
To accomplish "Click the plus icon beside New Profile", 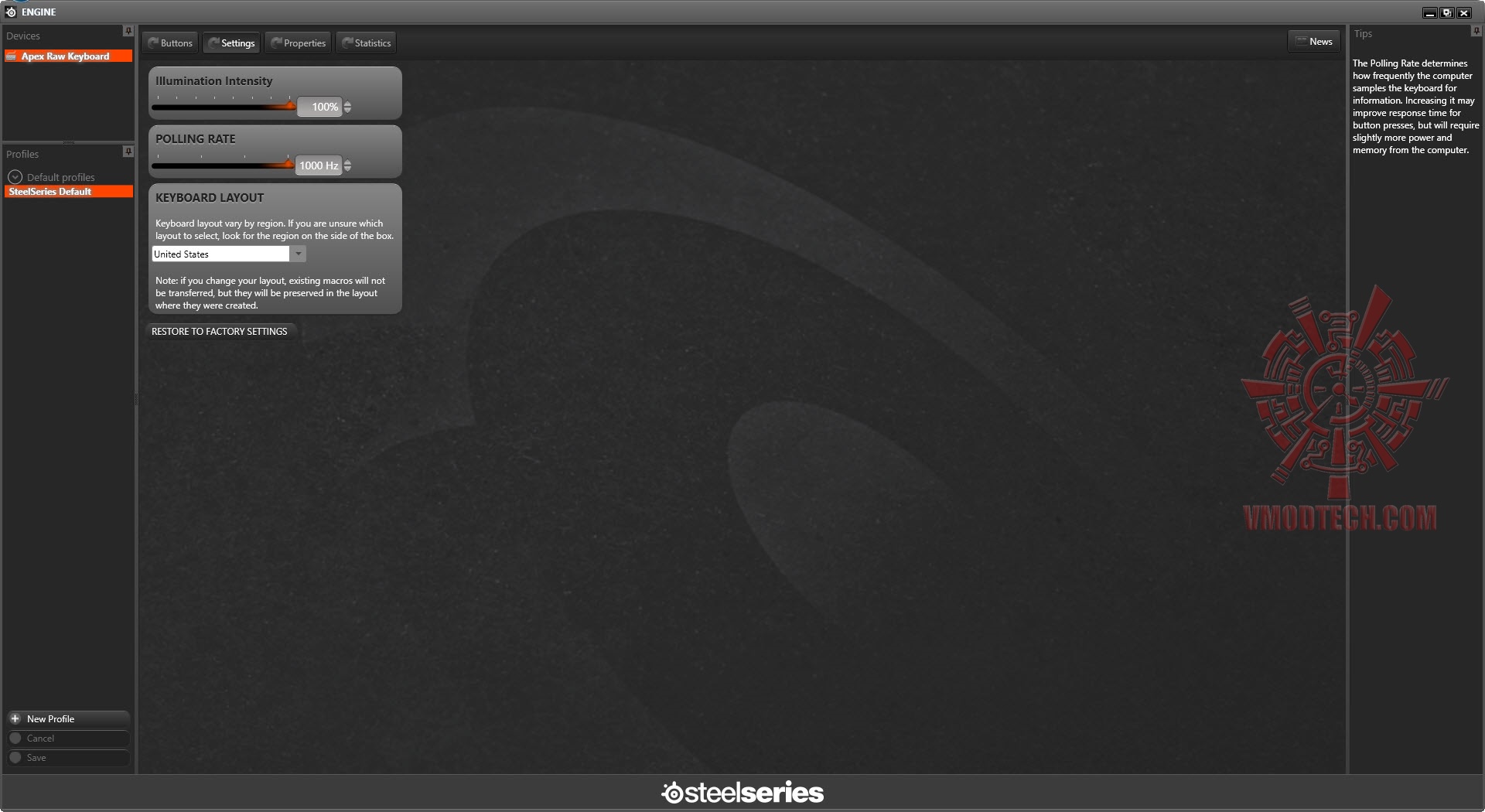I will click(15, 718).
